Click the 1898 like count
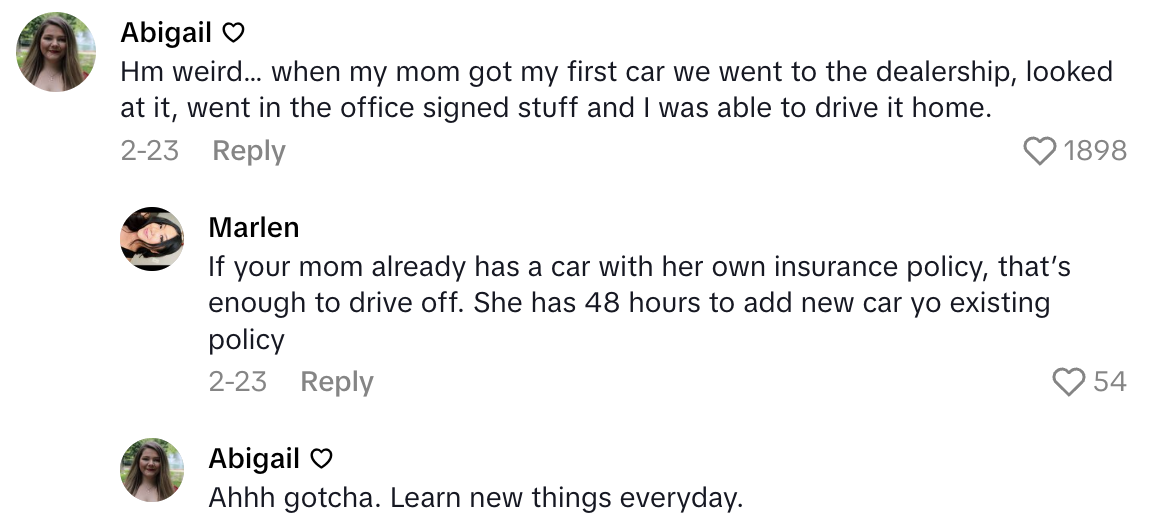 point(1095,151)
